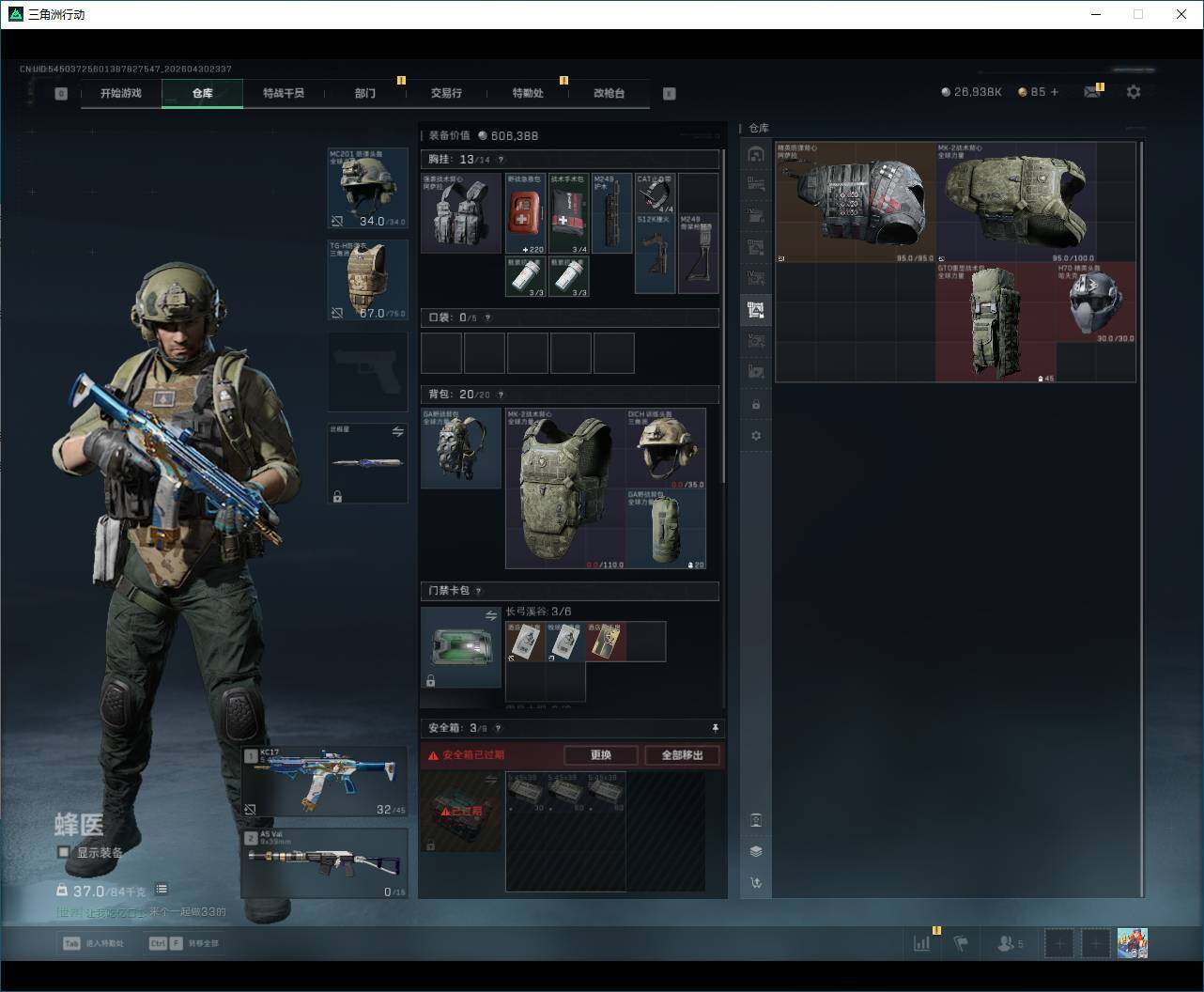Click the 全部移出 button

[x=682, y=755]
